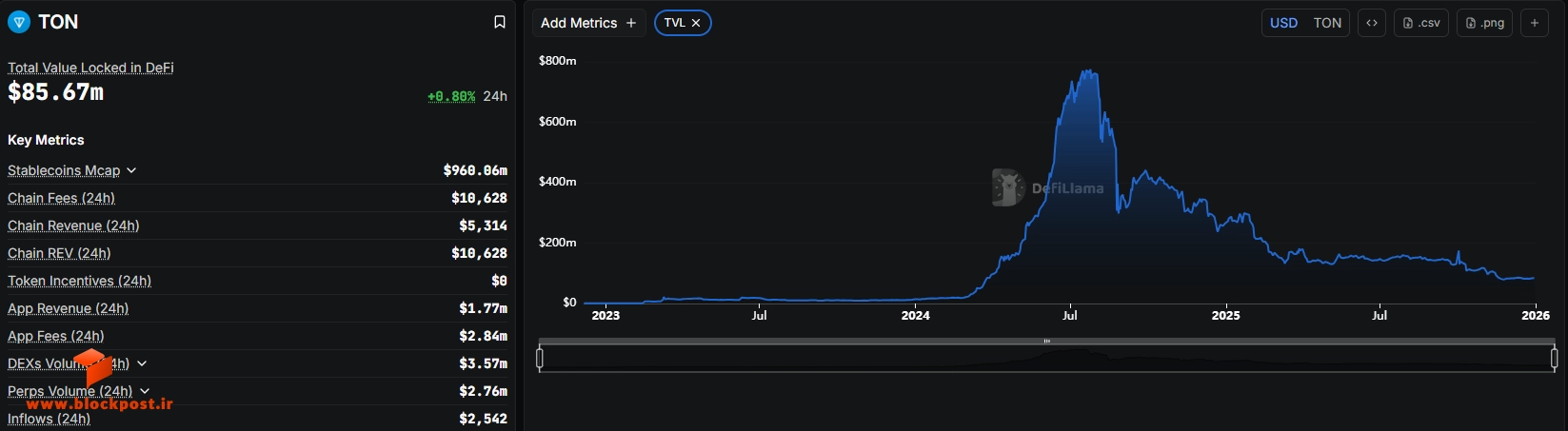Image resolution: width=1568 pixels, height=431 pixels.
Task: Click the $2.84m app fees value
Action: 483,336
